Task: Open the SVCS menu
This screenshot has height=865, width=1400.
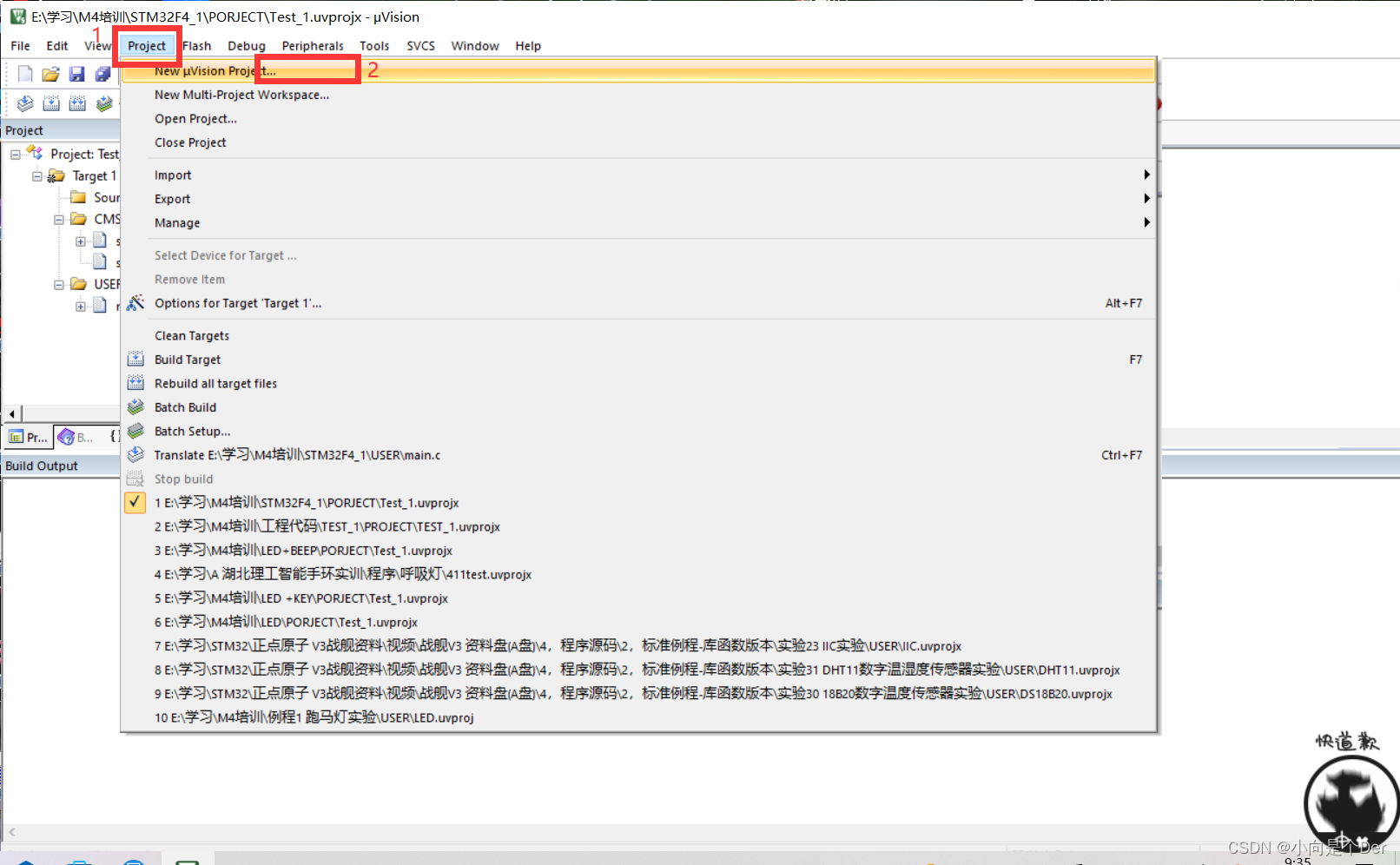Action: tap(421, 46)
